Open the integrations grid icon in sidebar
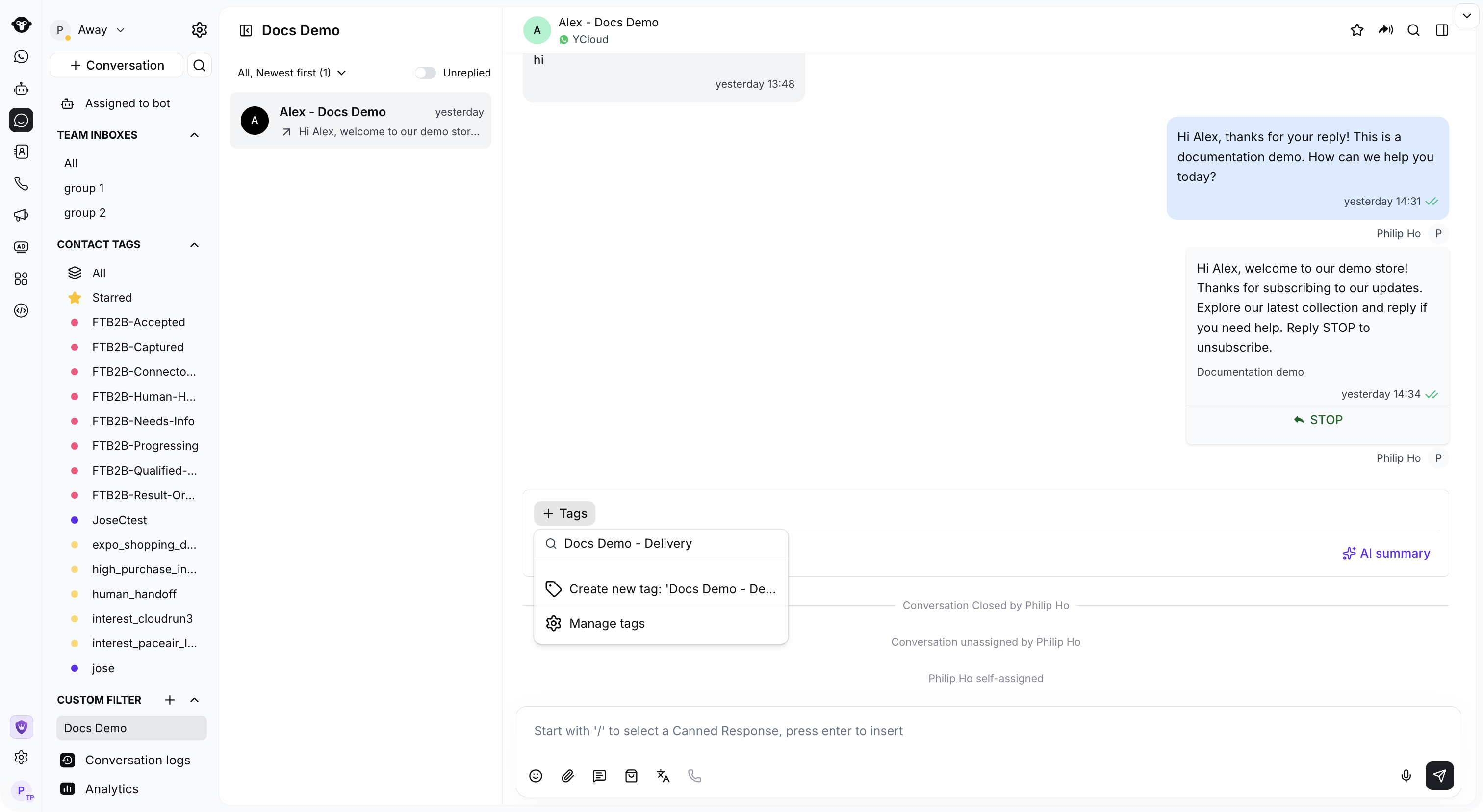 (x=21, y=279)
